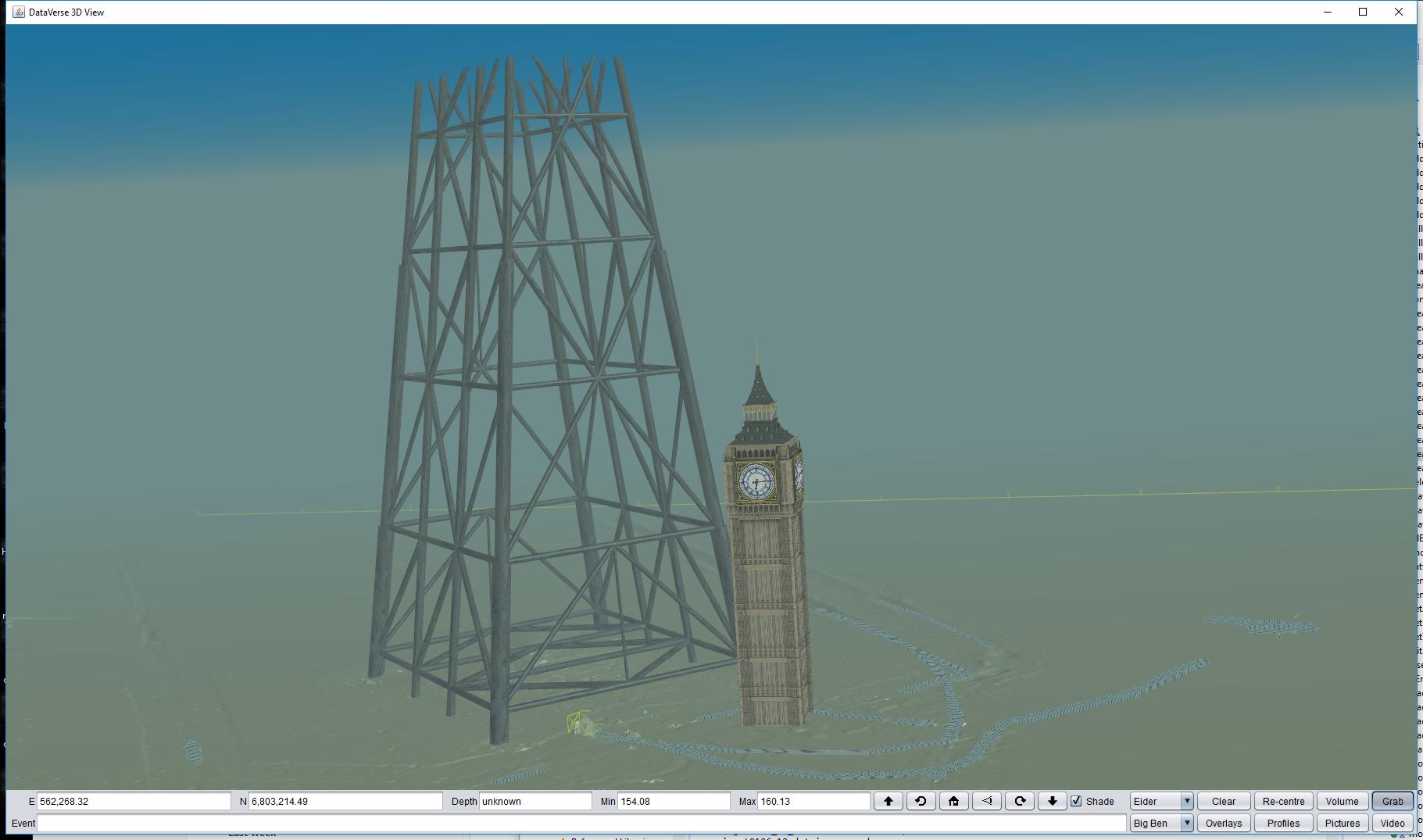
Task: Click the Grab button
Action: pyautogui.click(x=1393, y=801)
